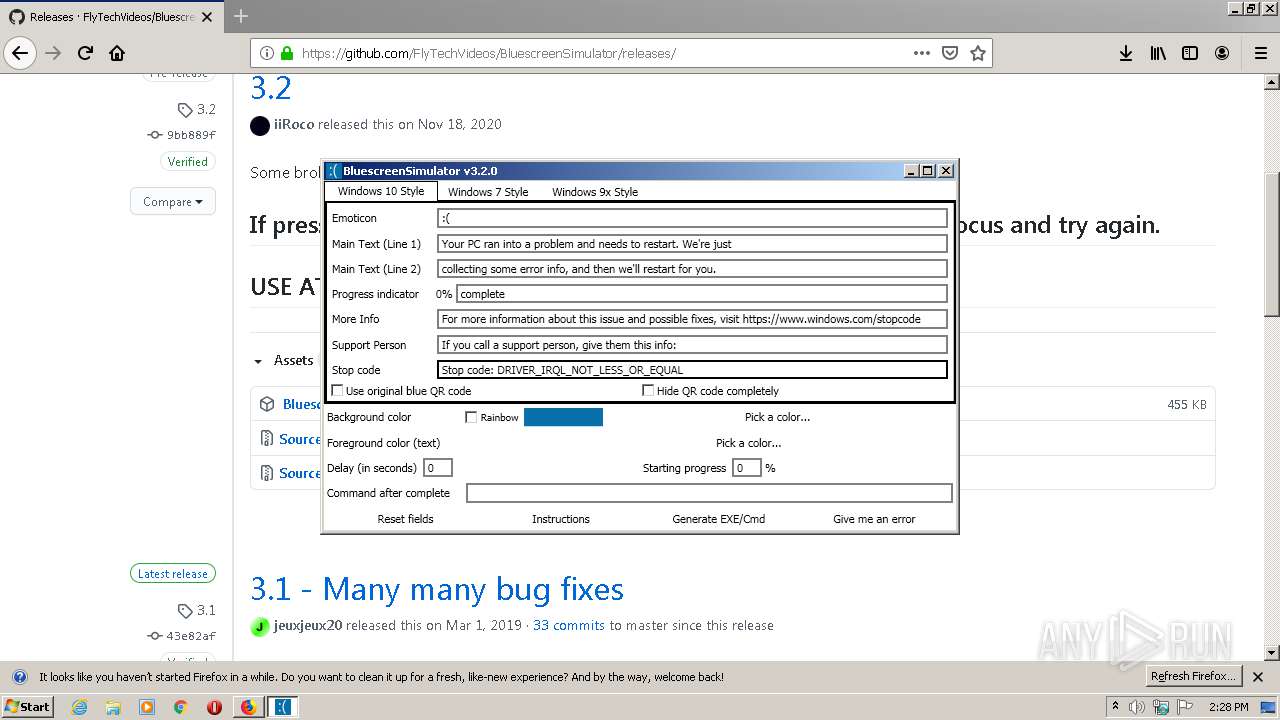Switch to Firefox on the taskbar
The width and height of the screenshot is (1280, 720).
pos(248,707)
